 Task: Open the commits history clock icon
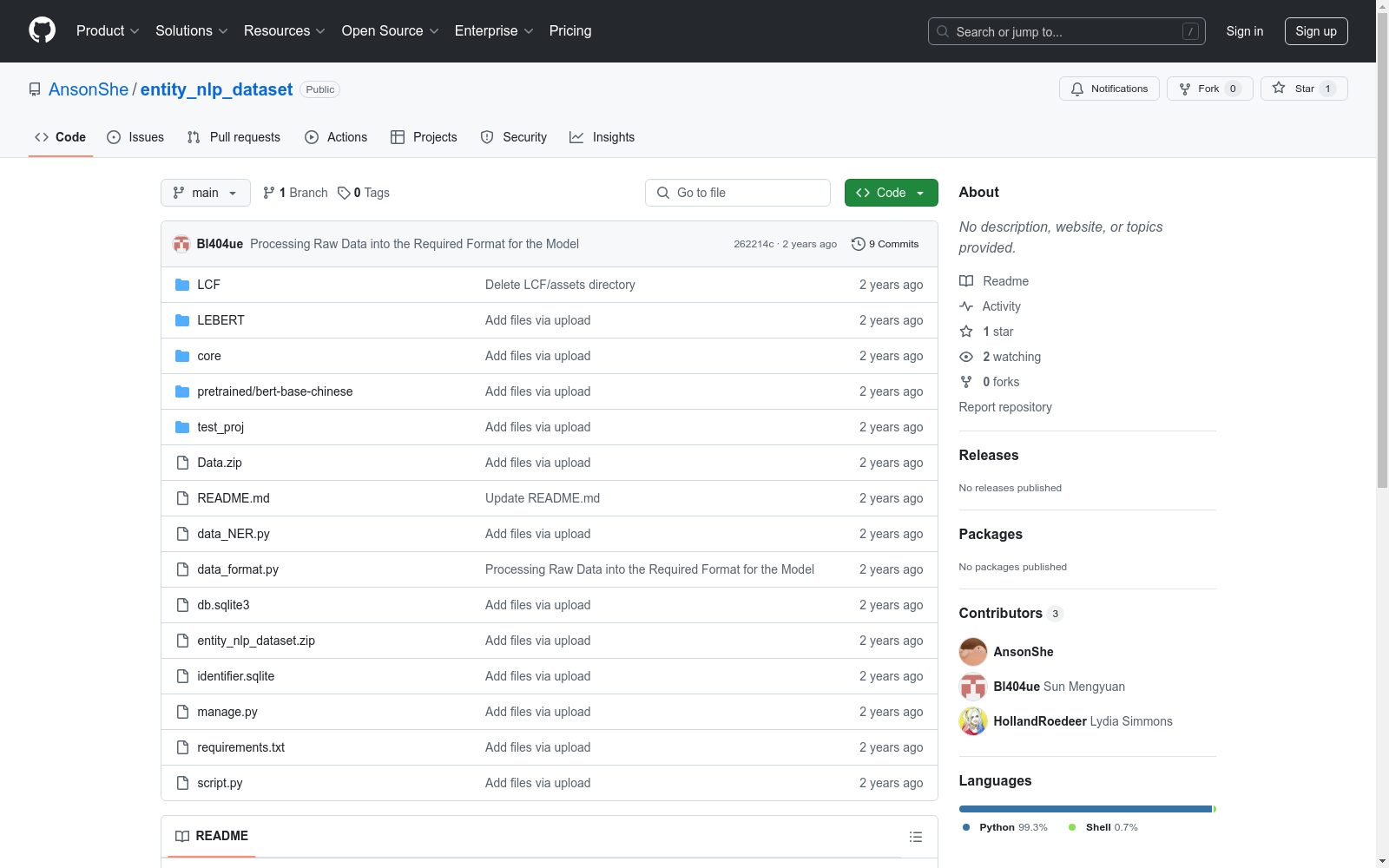[859, 244]
